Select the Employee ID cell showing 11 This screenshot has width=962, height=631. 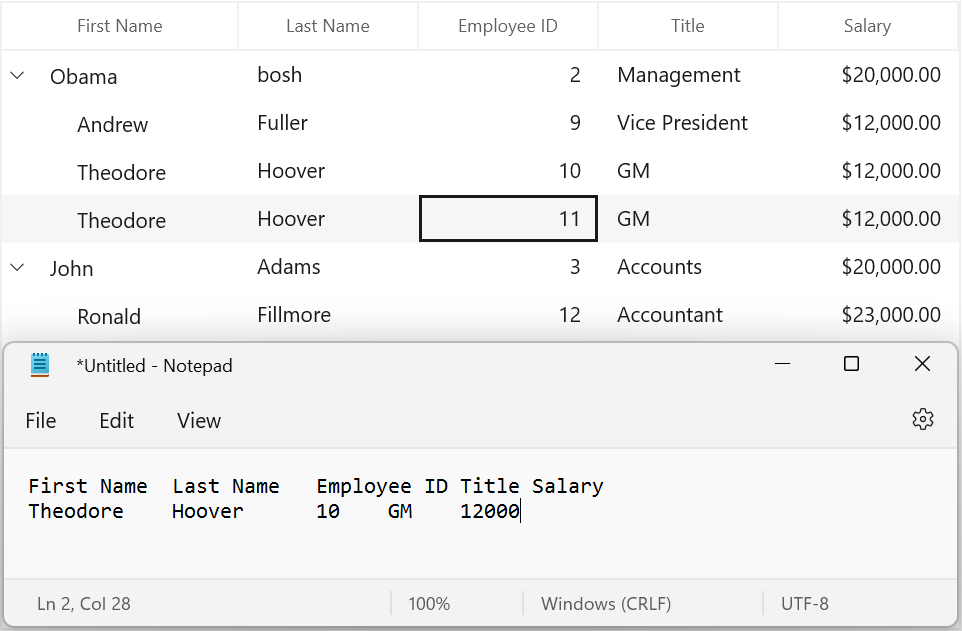click(508, 219)
